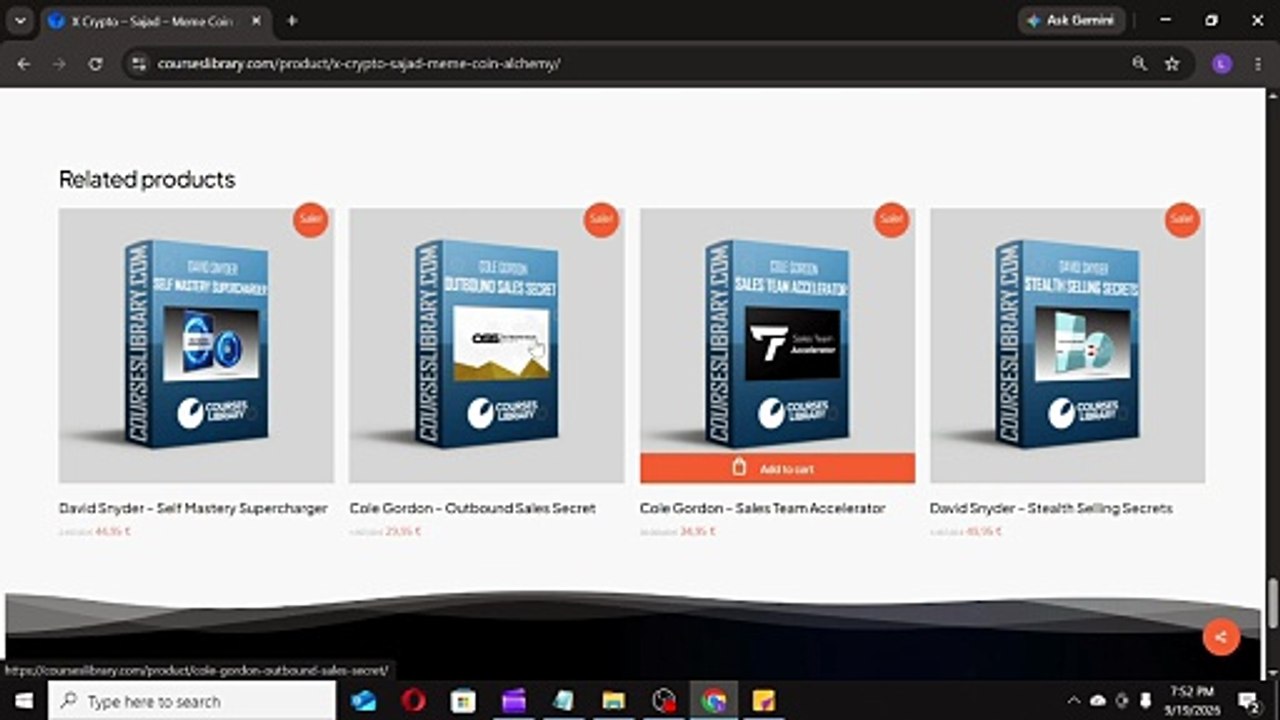Bookmark this page with the star icon
This screenshot has width=1280, height=720.
pos(1172,63)
